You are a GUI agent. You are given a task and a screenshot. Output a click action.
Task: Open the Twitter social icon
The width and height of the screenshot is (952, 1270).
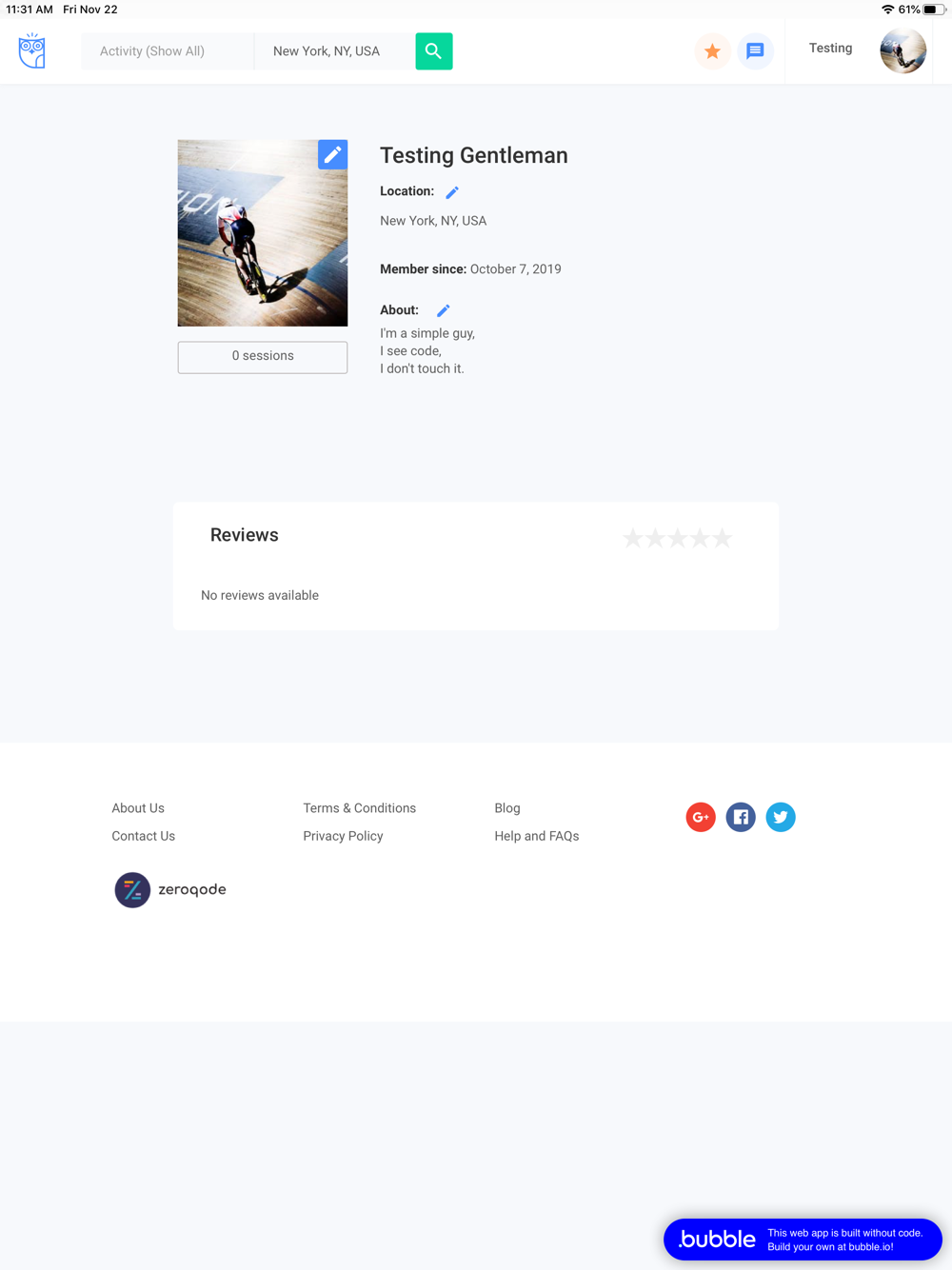[781, 817]
